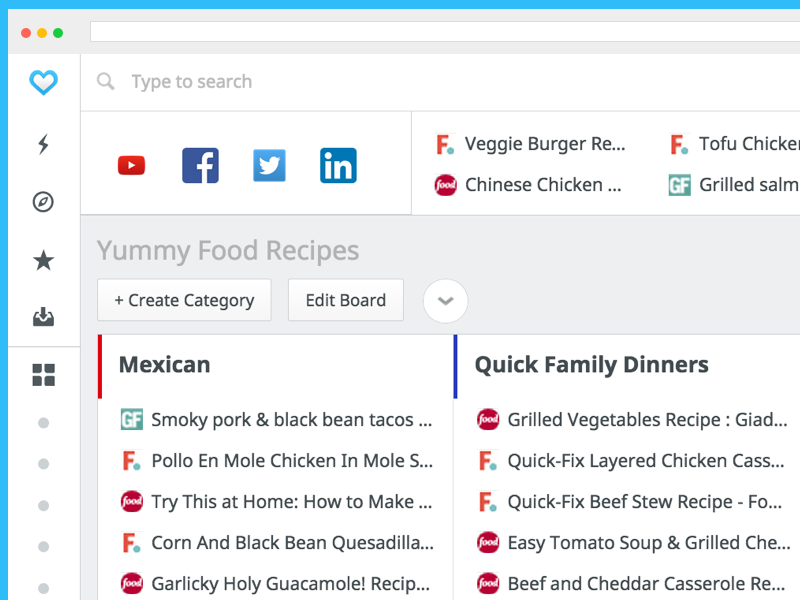Open the boards grid icon
This screenshot has width=800, height=600.
tap(43, 375)
